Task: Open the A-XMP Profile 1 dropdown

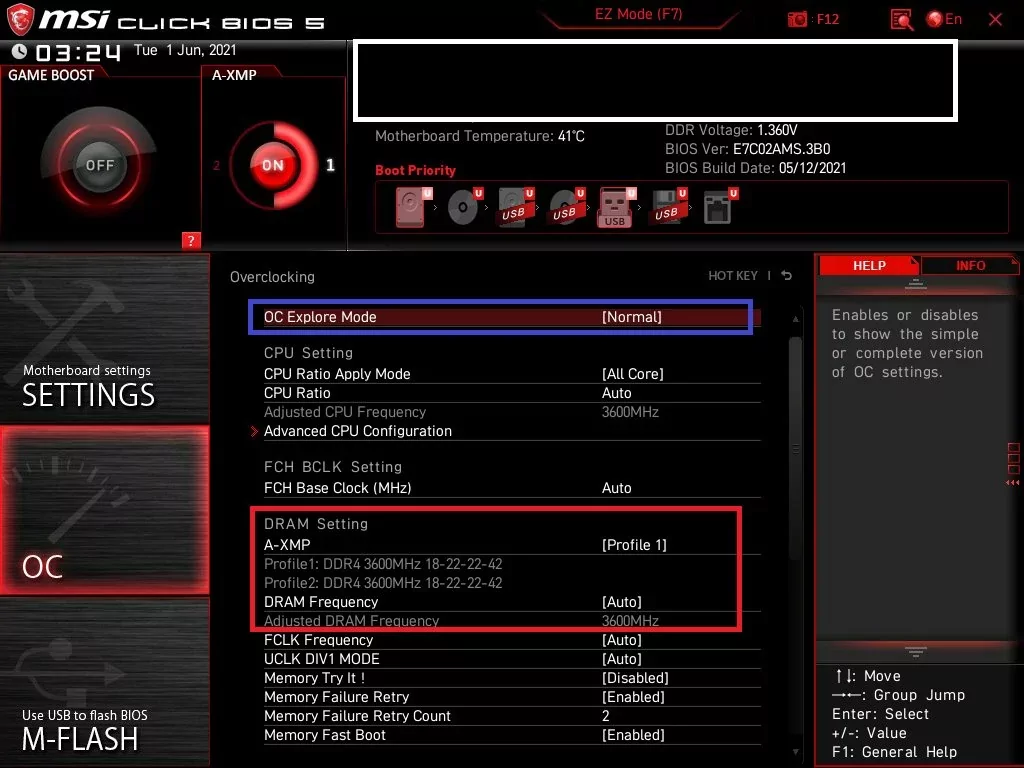Action: 633,545
